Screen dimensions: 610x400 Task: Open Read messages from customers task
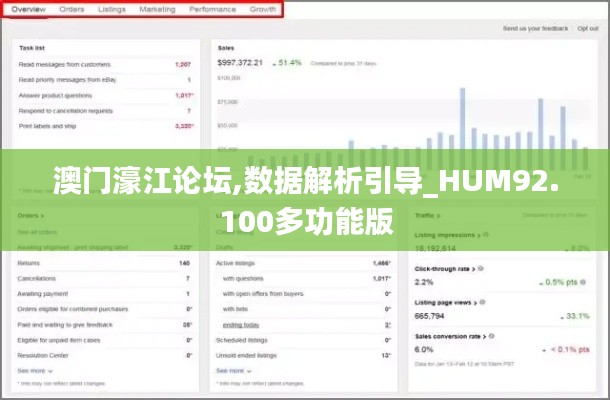(66, 64)
